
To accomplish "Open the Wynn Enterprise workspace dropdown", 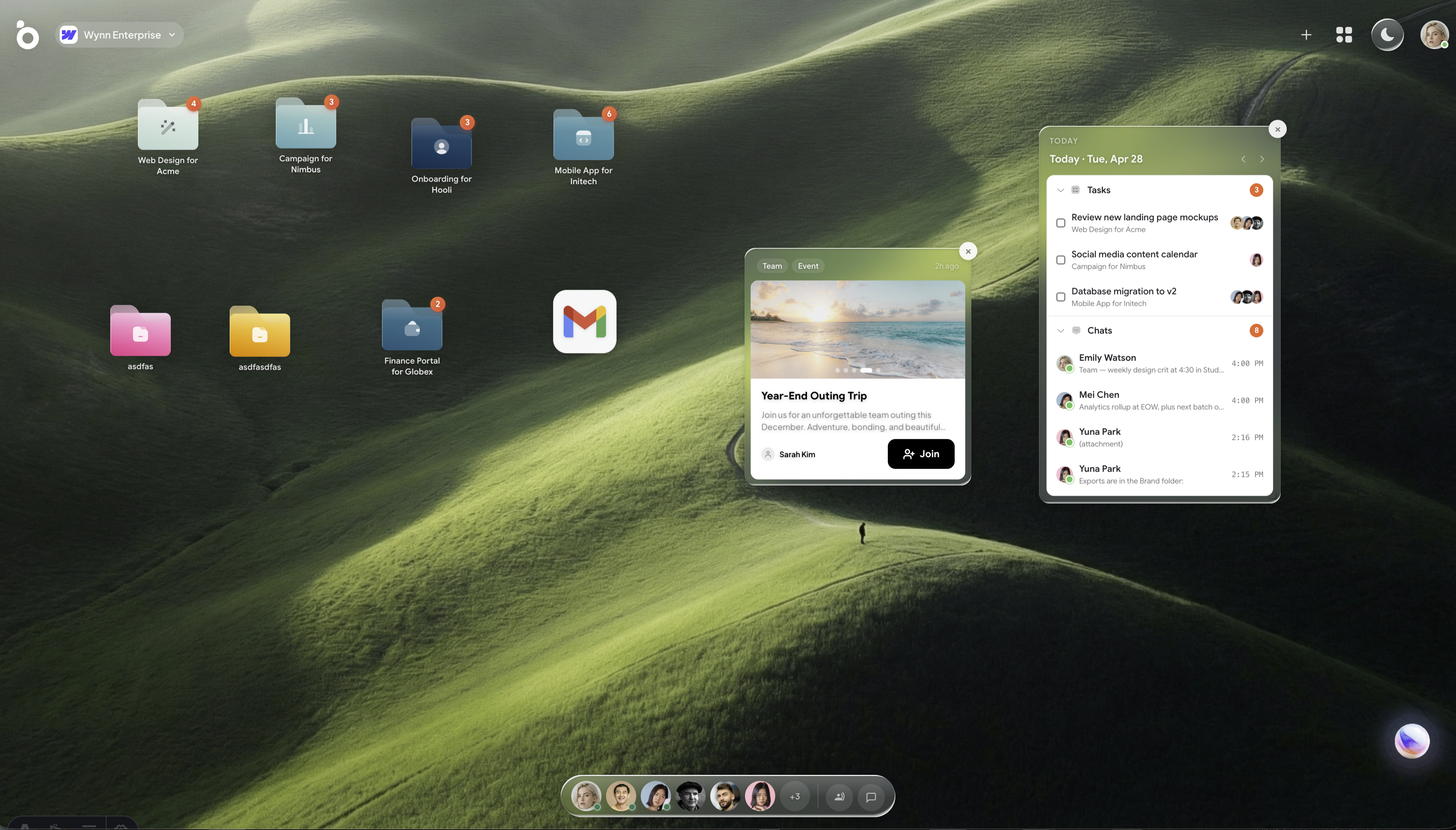I will (119, 35).
